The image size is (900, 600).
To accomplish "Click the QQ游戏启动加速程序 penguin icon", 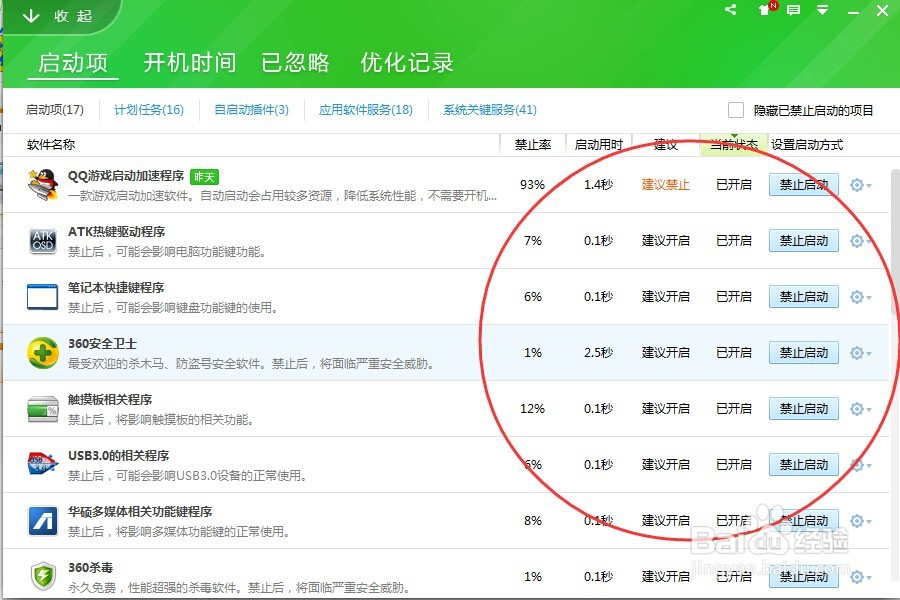I will coord(43,184).
